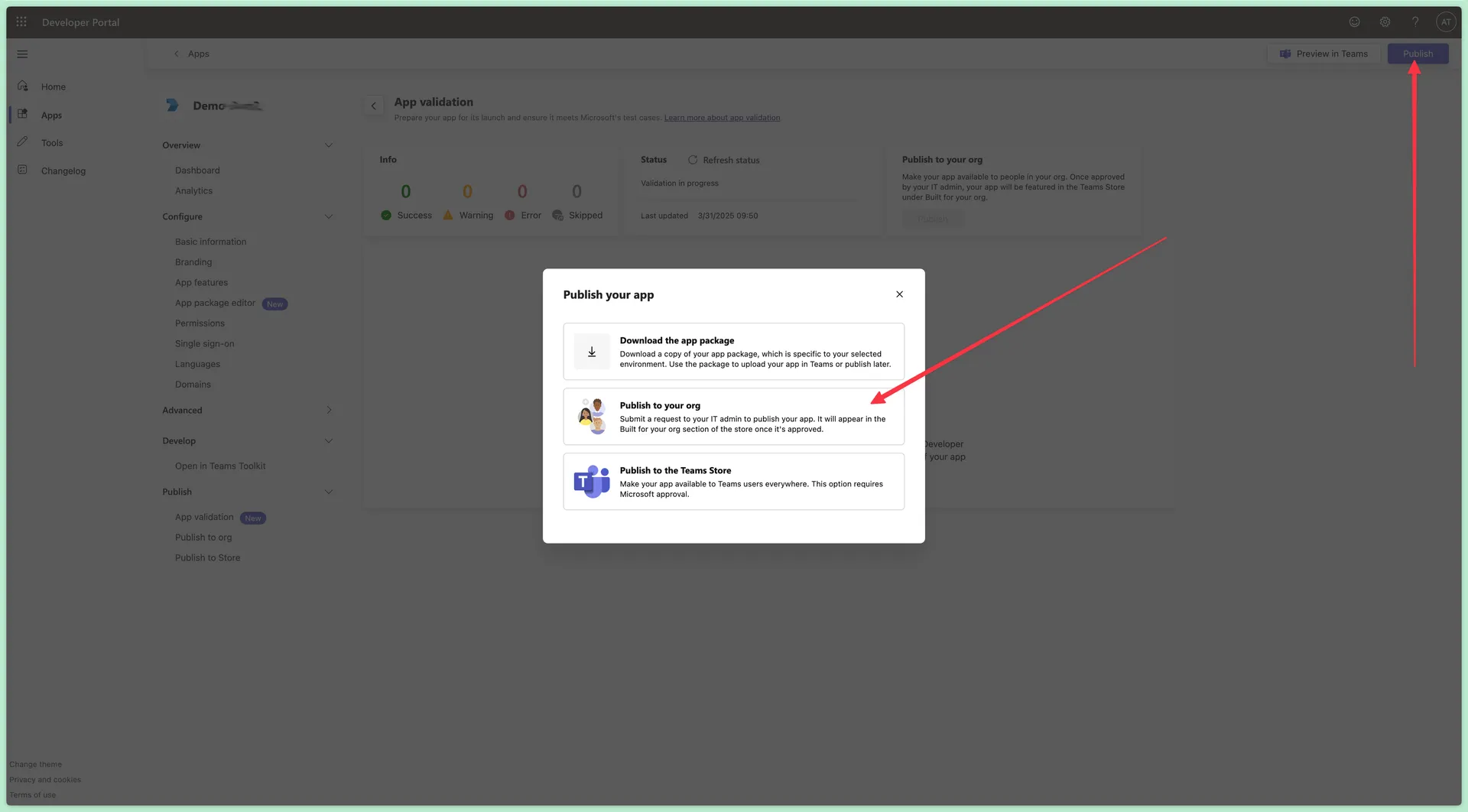The image size is (1468, 812).
Task: Click the 'Publish your app' dialog title
Action: (608, 294)
